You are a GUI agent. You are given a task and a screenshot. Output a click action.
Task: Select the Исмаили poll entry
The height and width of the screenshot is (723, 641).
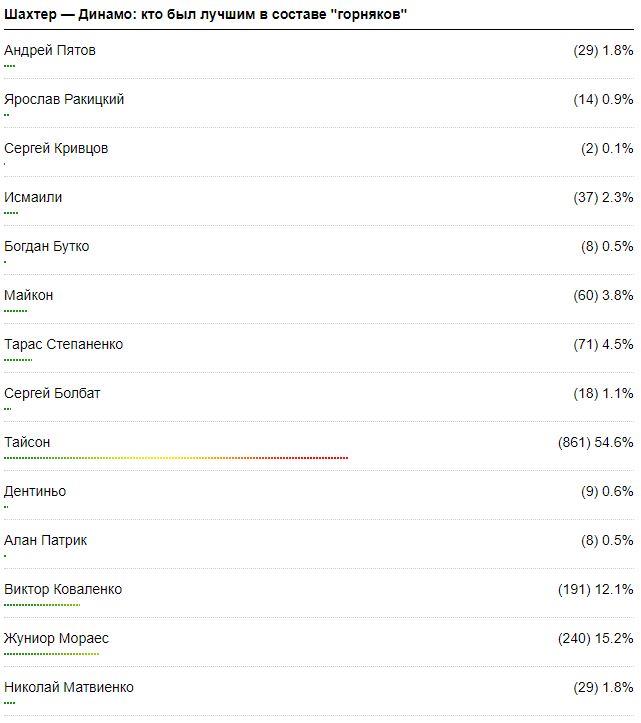point(33,197)
